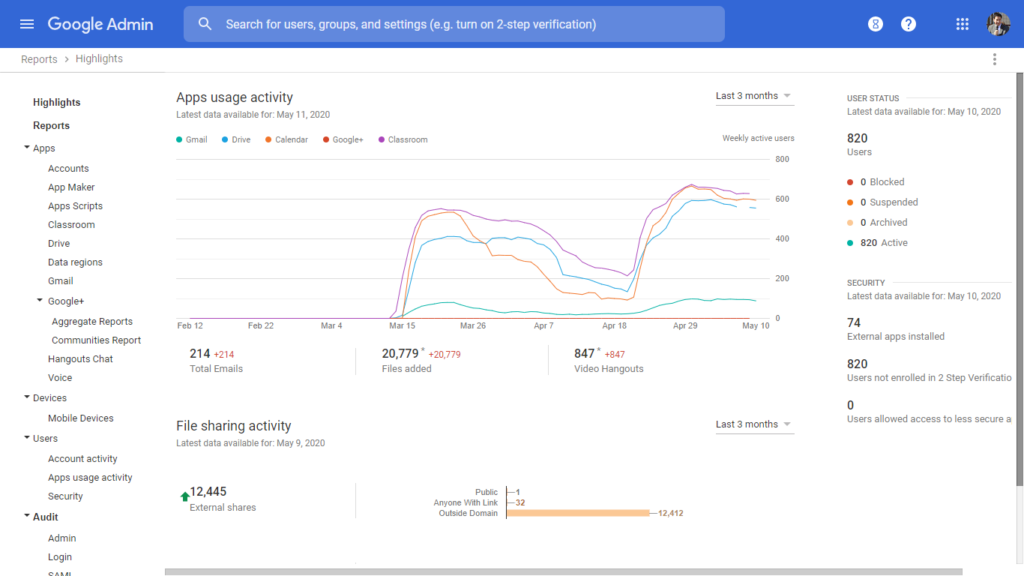Open the Drive report in sidebar

59,244
